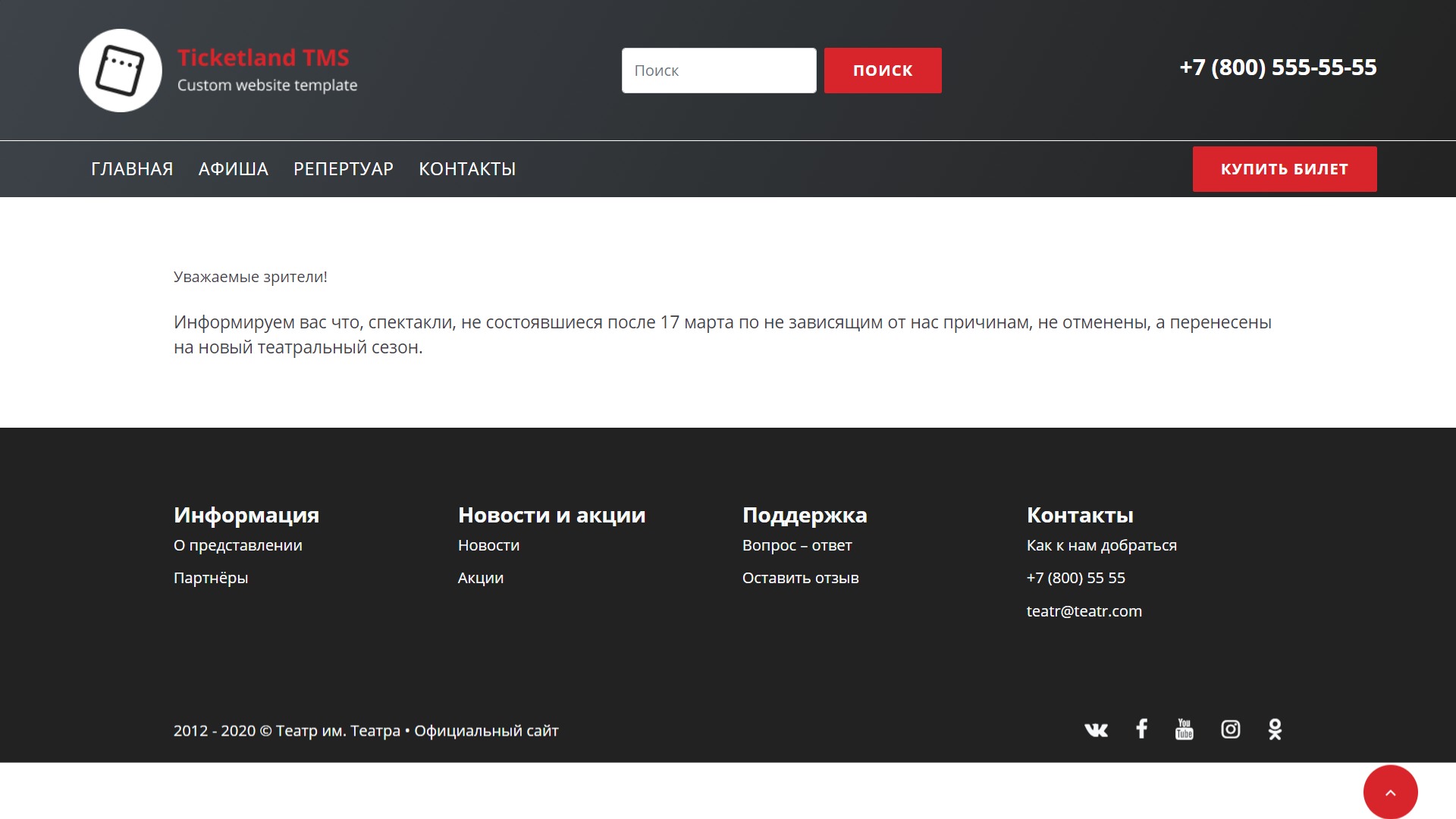Open the Вопрос – ответ link
Image resolution: width=1456 pixels, height=819 pixels.
pos(797,545)
